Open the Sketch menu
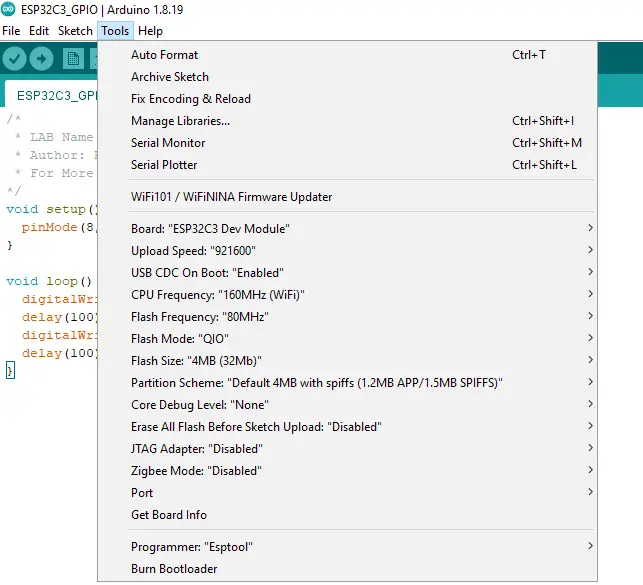643x585 pixels. (x=75, y=31)
